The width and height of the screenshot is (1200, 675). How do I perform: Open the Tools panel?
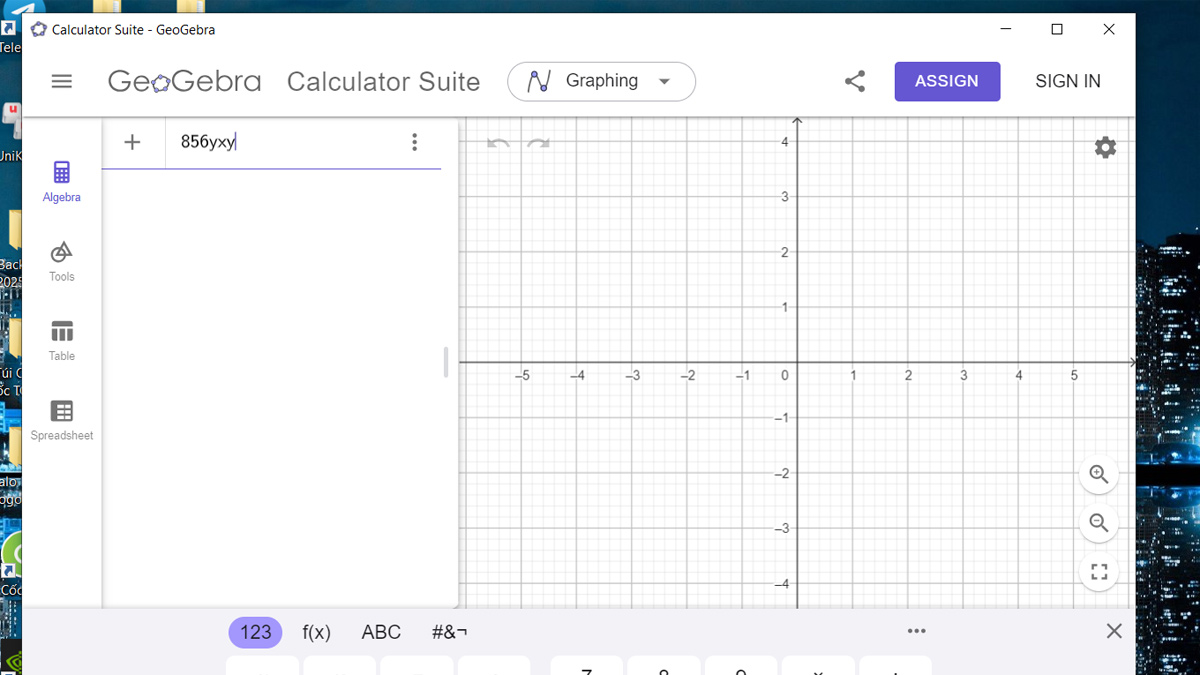coord(62,261)
